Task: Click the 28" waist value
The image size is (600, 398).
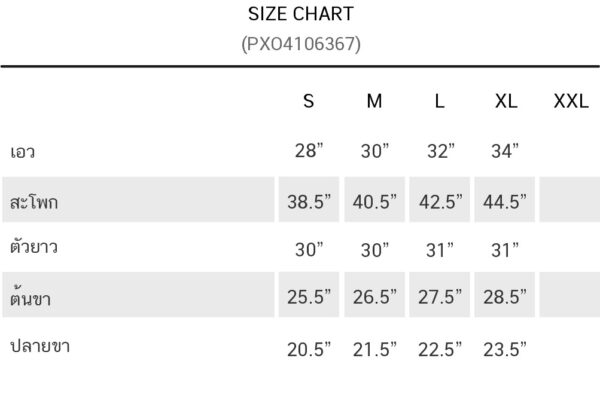Action: pos(309,151)
